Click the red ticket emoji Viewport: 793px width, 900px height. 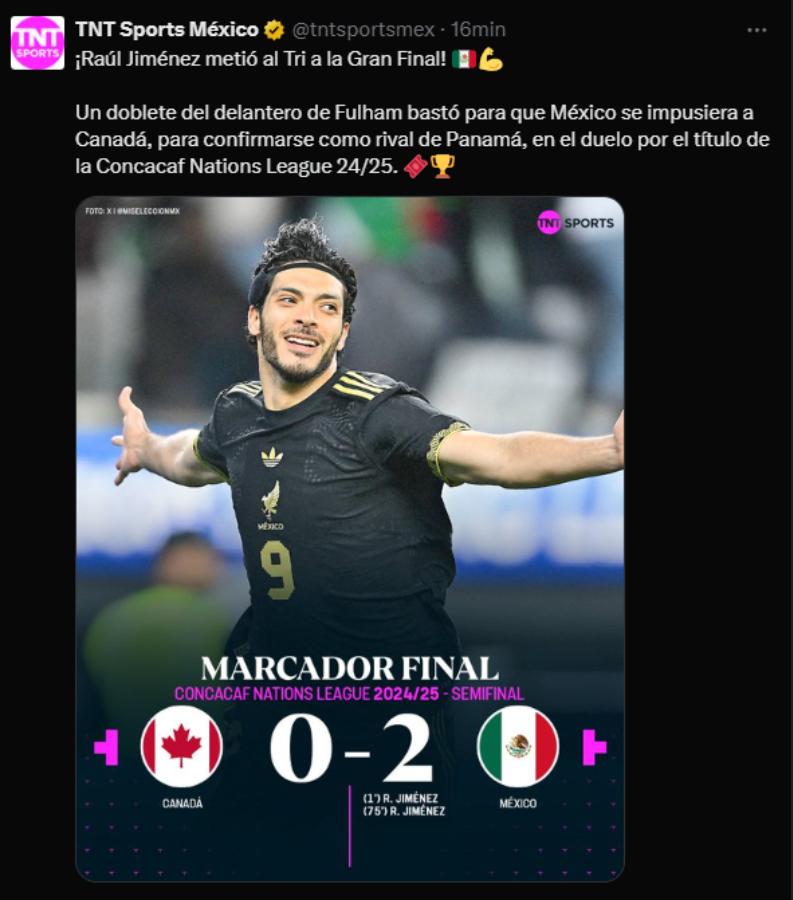[x=416, y=166]
